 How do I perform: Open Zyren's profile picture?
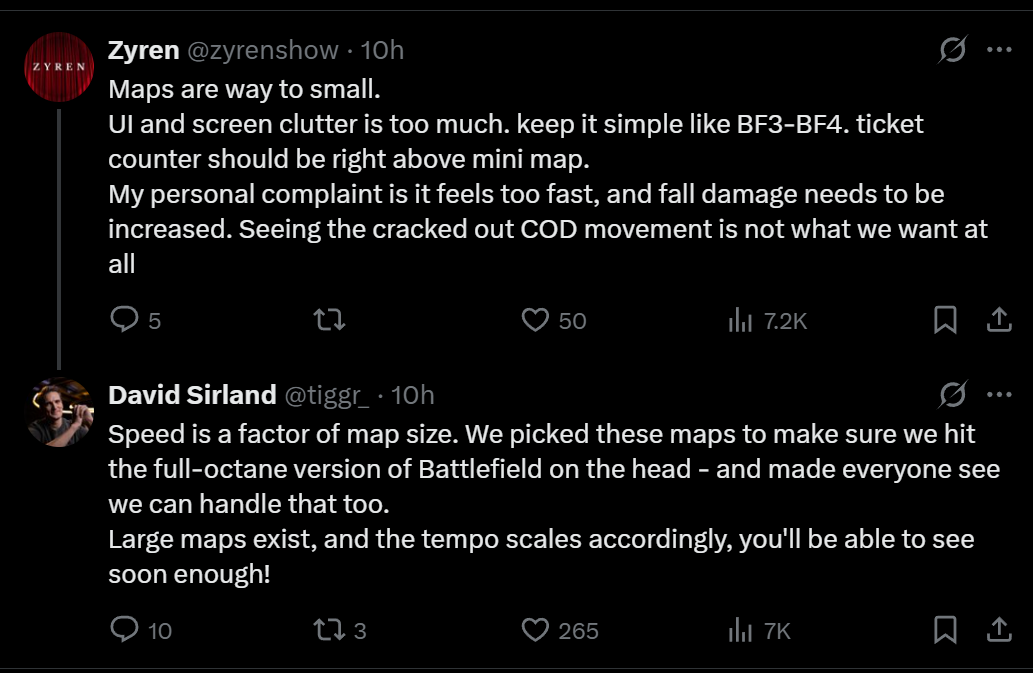click(x=59, y=67)
